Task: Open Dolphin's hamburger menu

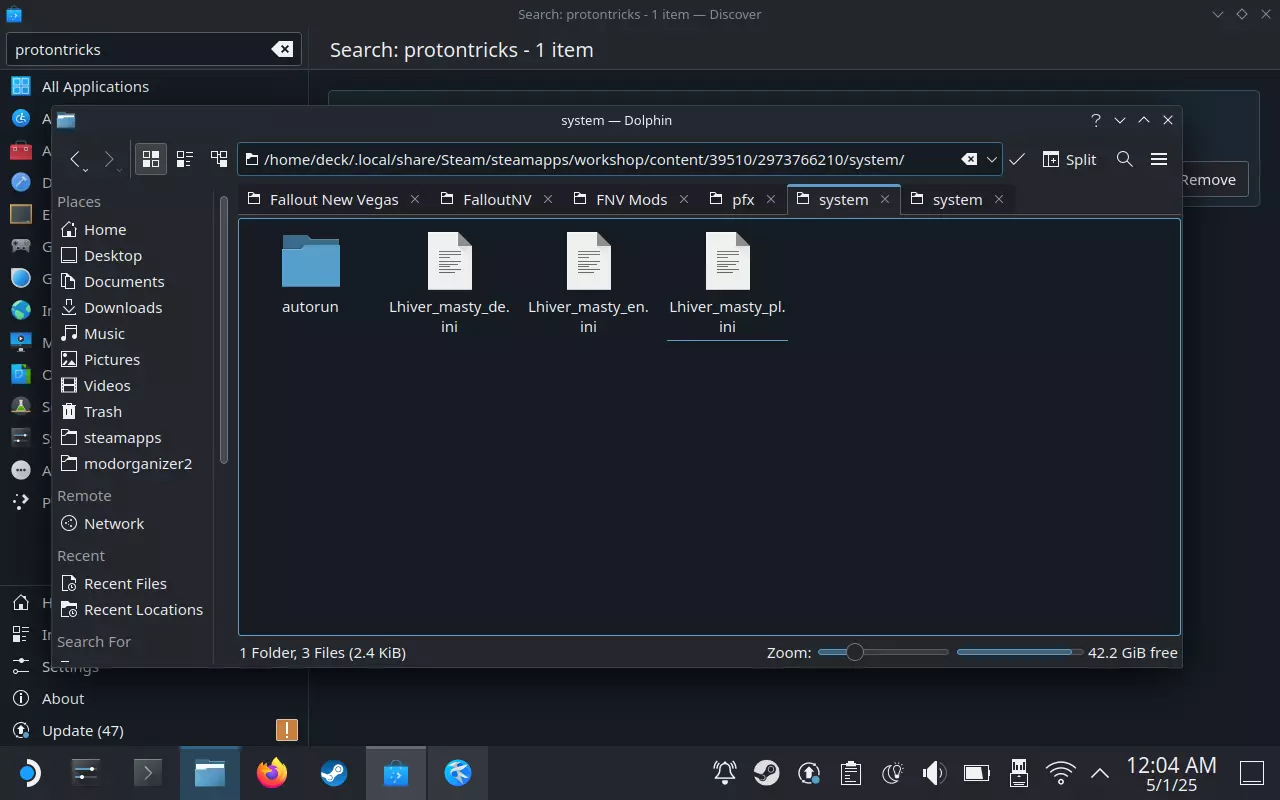Action: coord(1159,159)
